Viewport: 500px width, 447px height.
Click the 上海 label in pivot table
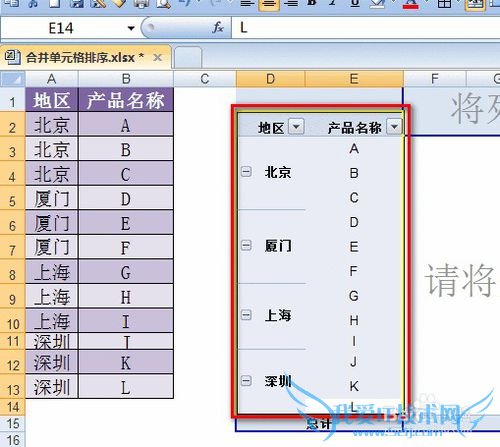coord(278,315)
